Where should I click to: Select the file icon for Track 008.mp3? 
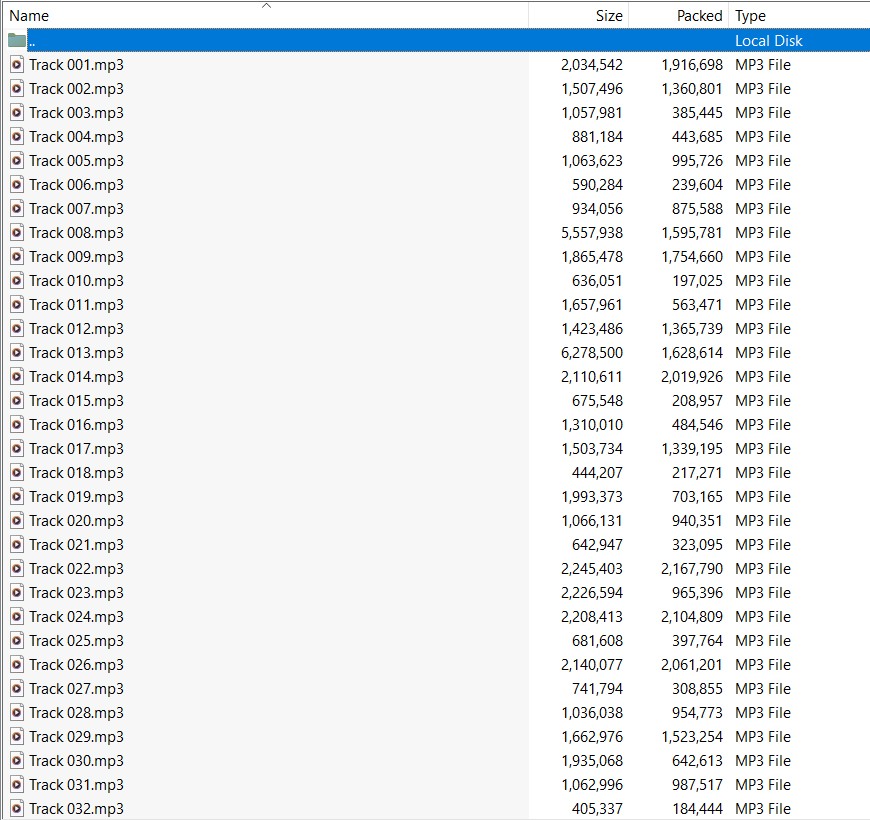pos(16,233)
